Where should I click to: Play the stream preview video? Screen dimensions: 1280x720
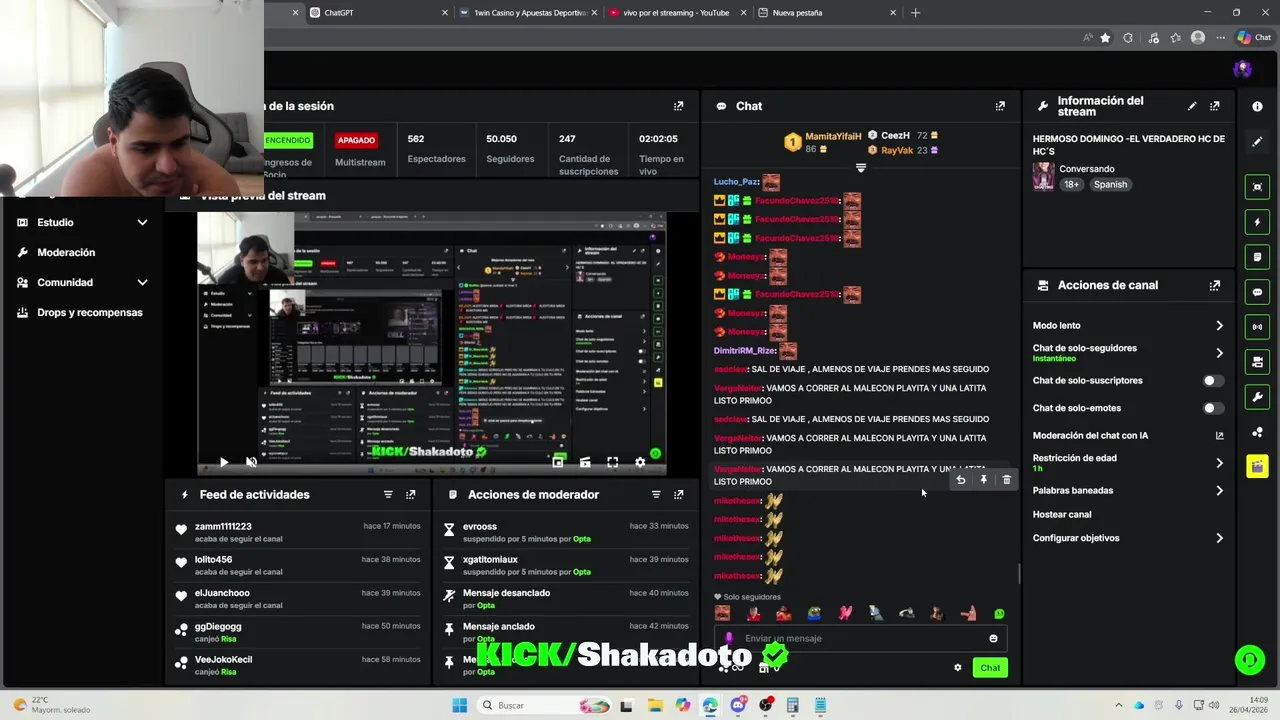[x=224, y=462]
